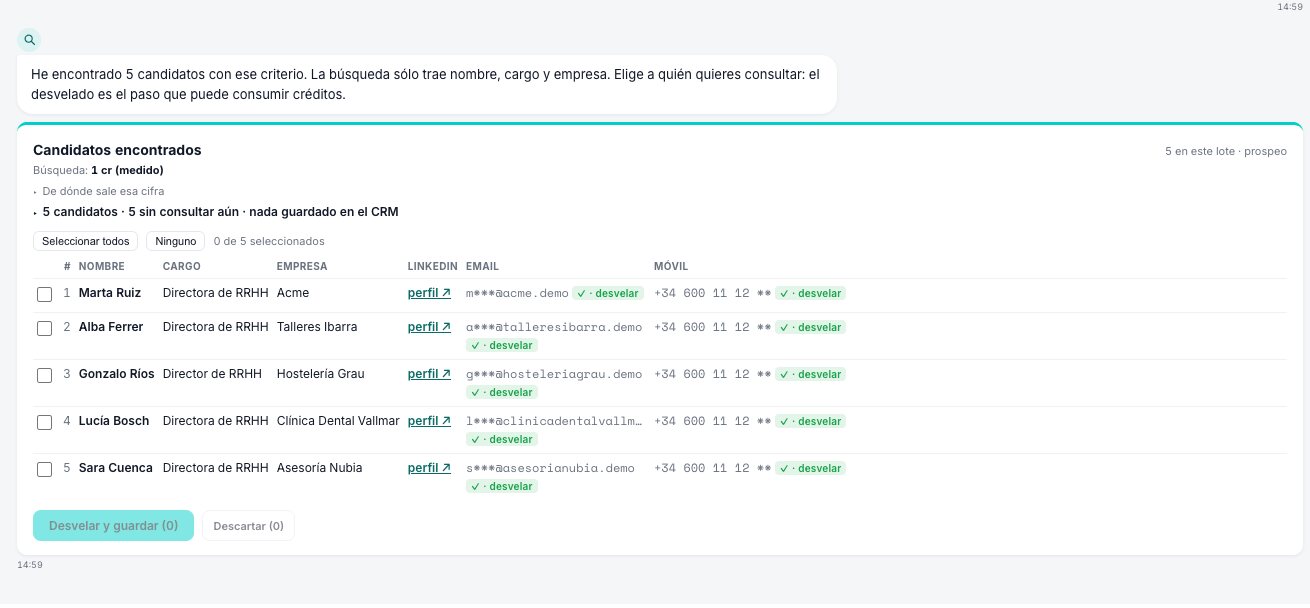1310x608 pixels.
Task: Click the '0 de 5 seleccionados' counter
Action: 269,241
